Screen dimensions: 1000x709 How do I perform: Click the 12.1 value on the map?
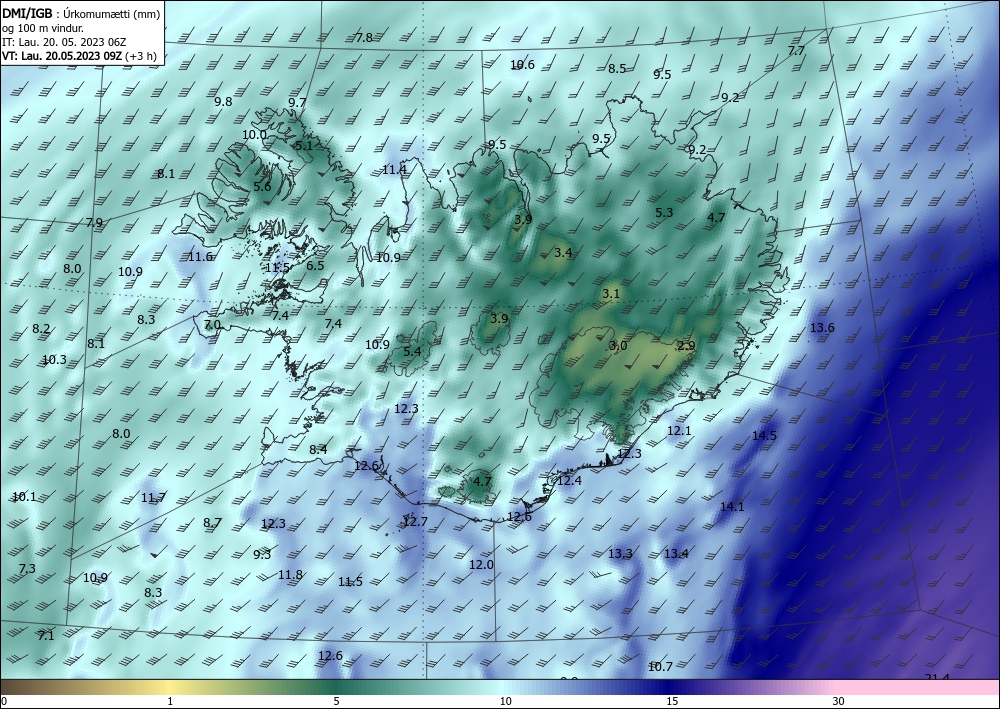(679, 430)
